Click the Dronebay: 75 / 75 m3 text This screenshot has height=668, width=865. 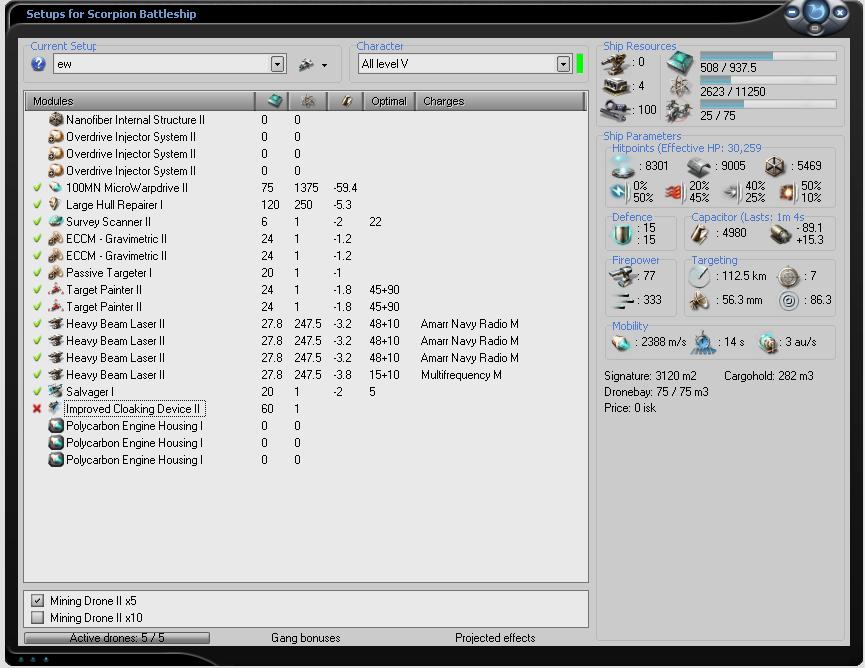656,392
